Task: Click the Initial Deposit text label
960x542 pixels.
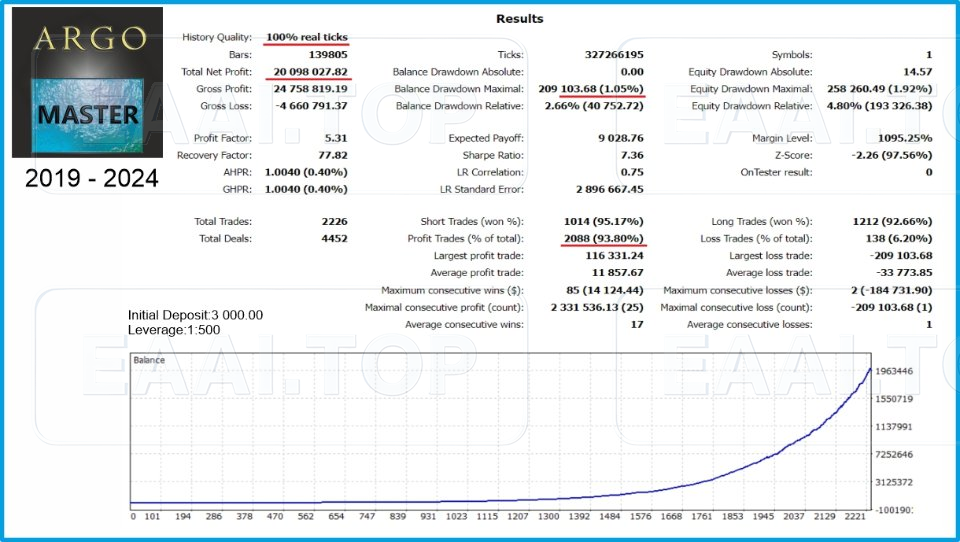Action: point(195,315)
